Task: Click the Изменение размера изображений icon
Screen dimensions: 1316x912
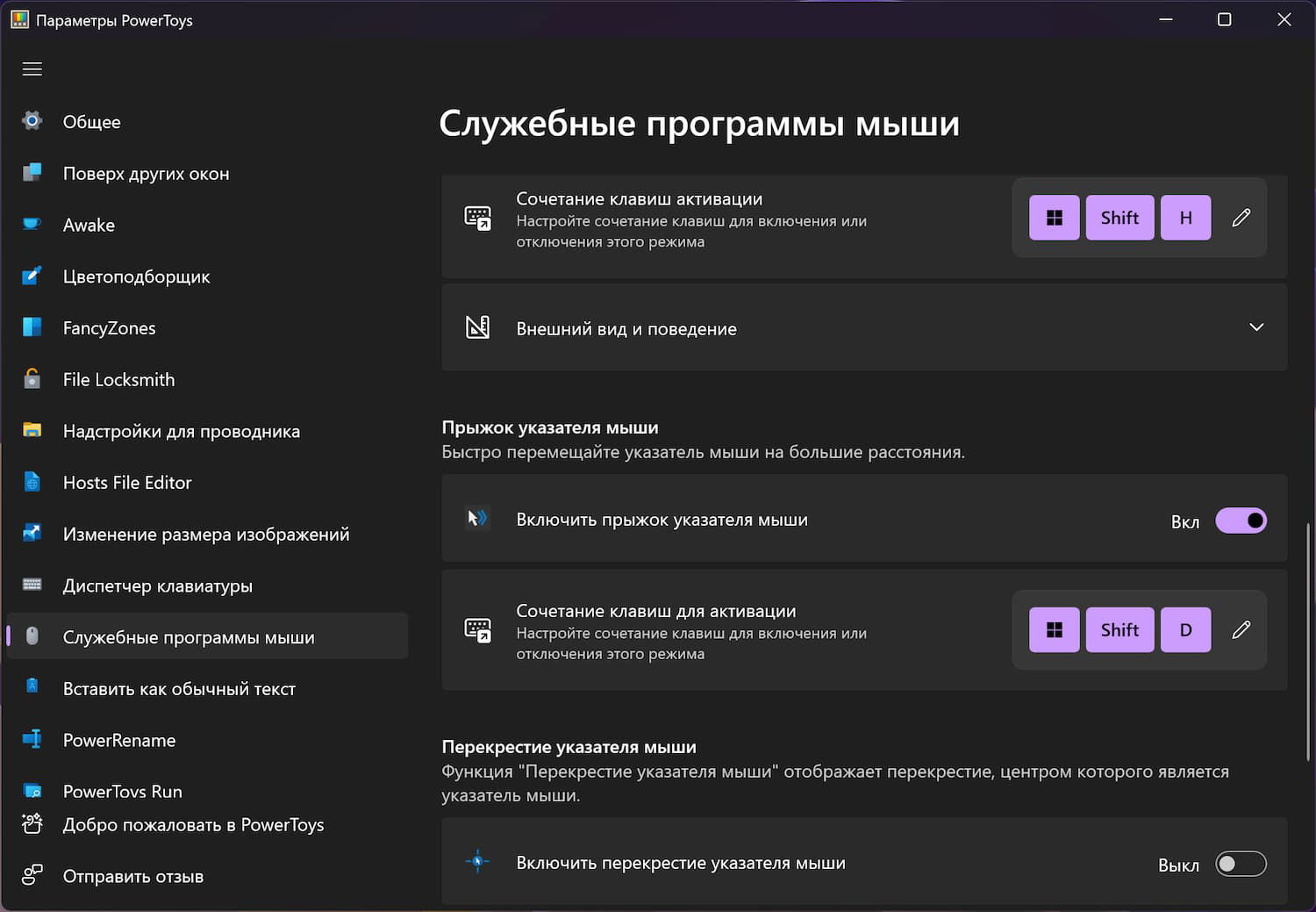Action: click(32, 533)
